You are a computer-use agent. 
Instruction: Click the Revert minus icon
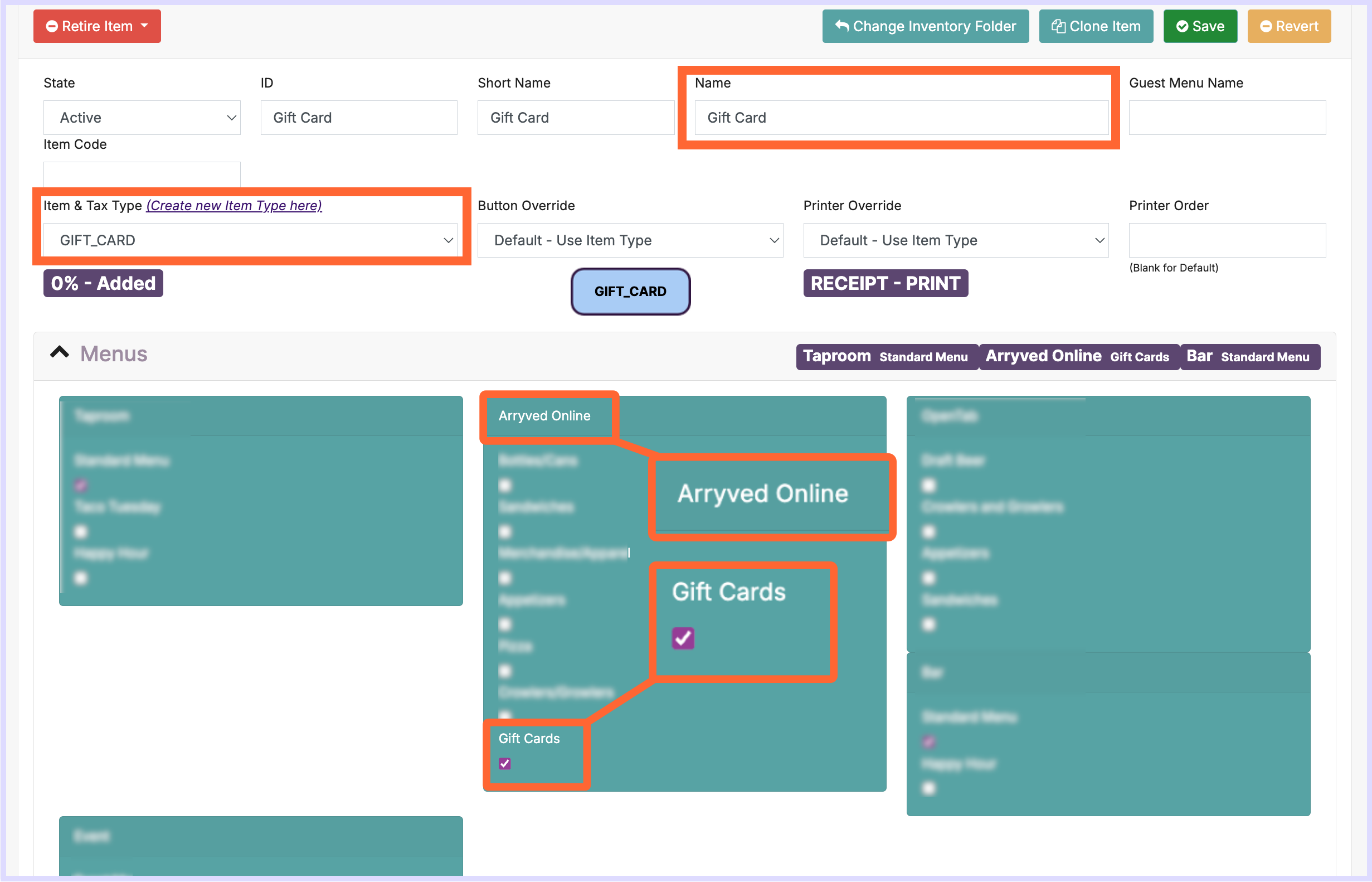coord(1266,26)
